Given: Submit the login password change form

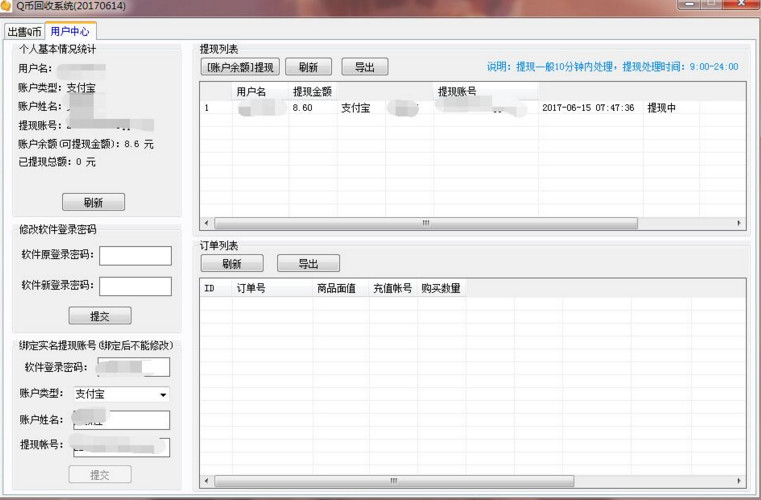Looking at the screenshot, I should 99,316.
